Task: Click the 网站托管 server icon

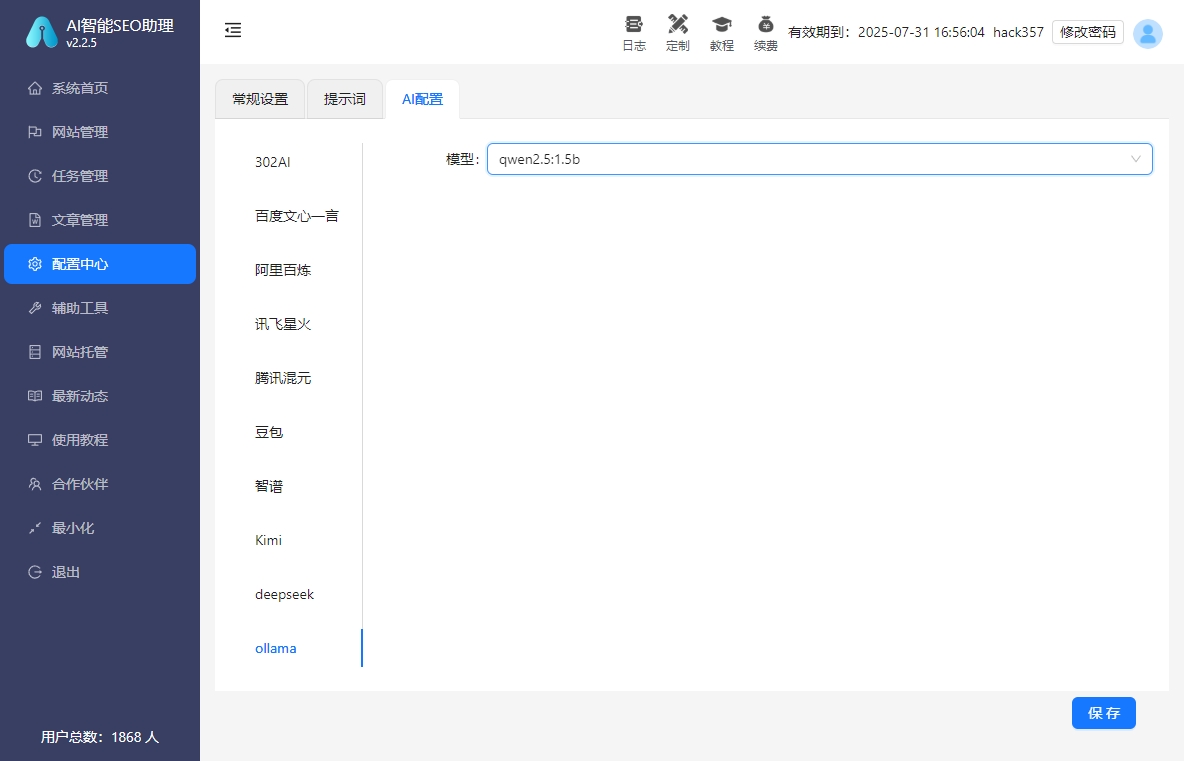Action: 35,352
